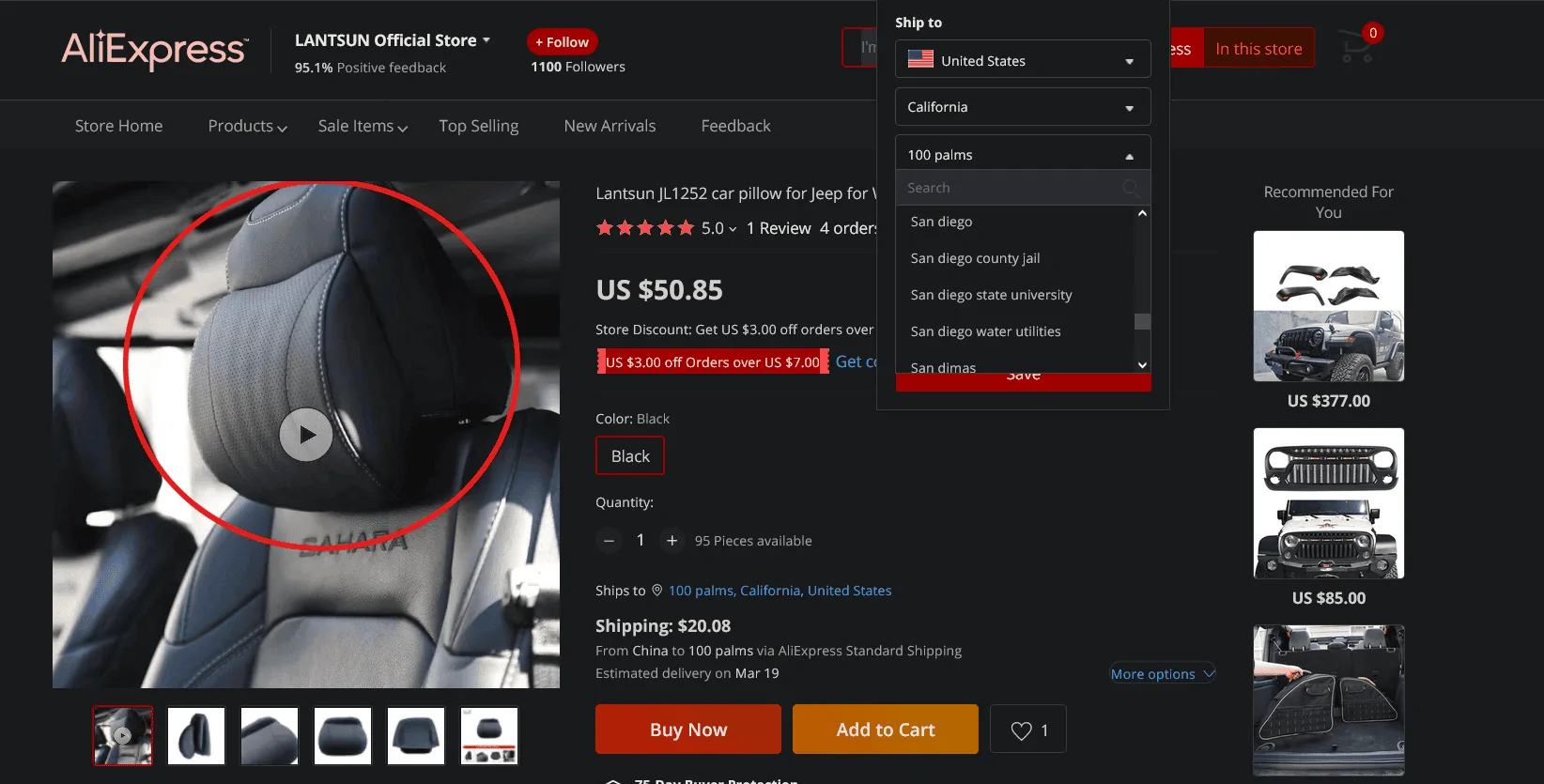Select the sixth product thumbnail
Screen dimensions: 1544x784
(x=489, y=736)
